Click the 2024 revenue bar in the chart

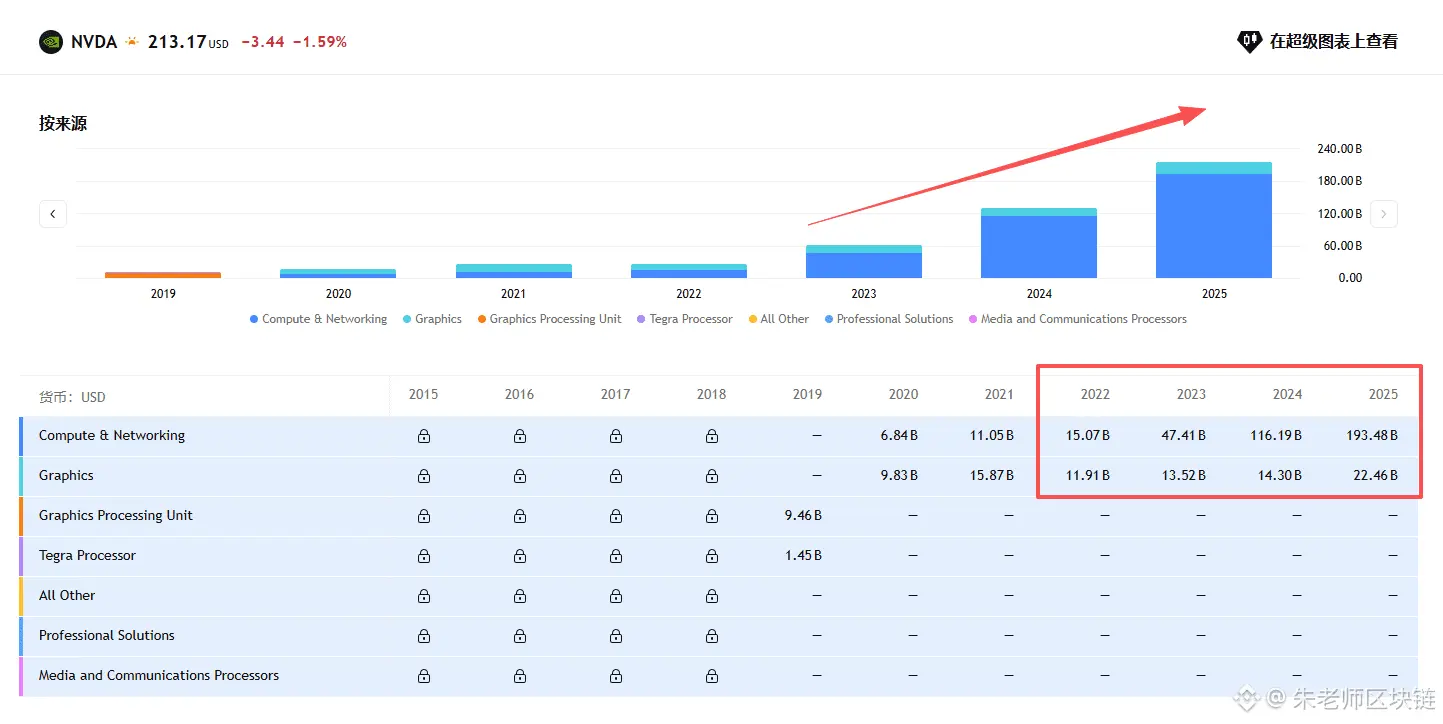1039,243
